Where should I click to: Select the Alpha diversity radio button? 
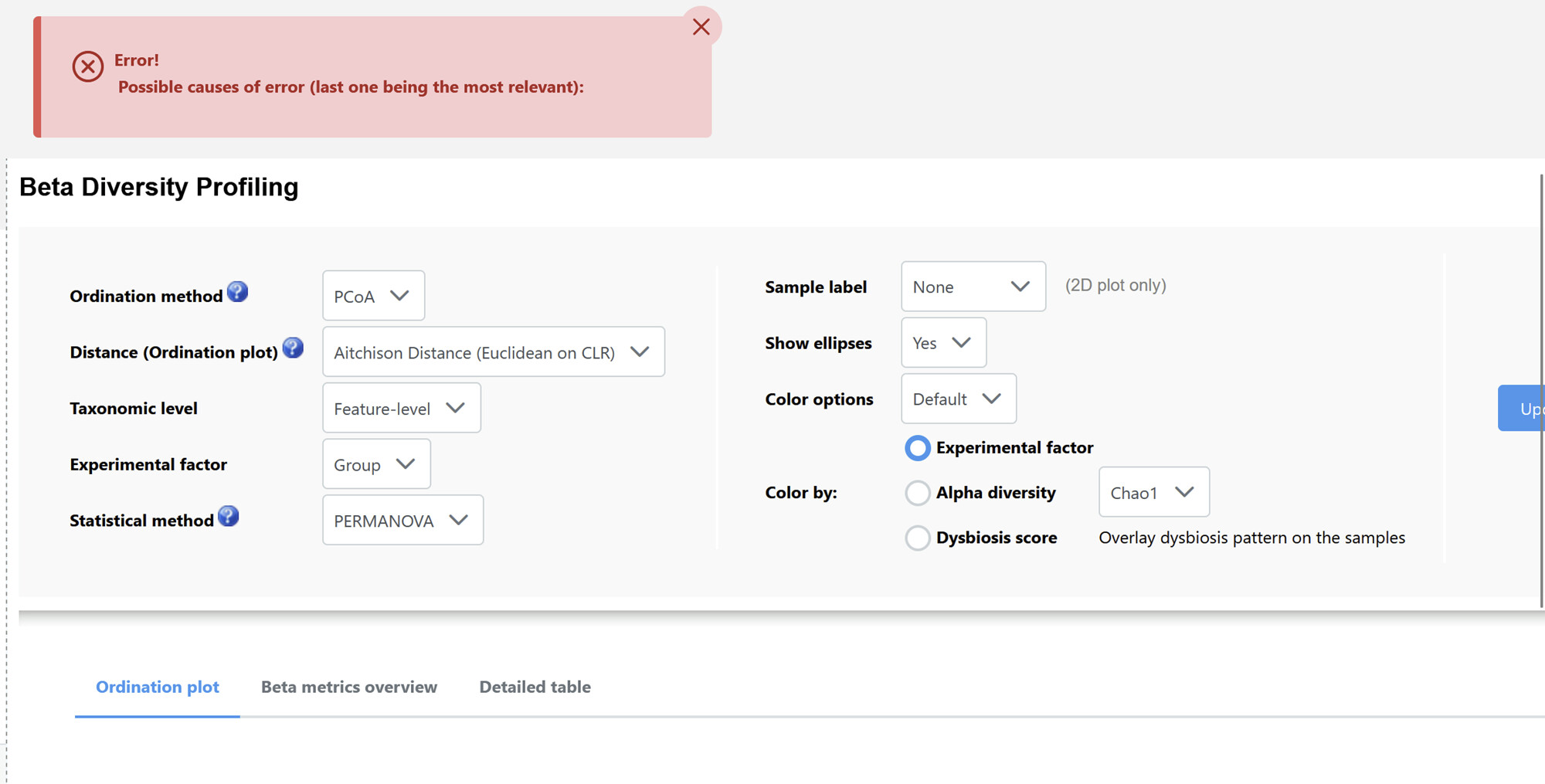(918, 493)
